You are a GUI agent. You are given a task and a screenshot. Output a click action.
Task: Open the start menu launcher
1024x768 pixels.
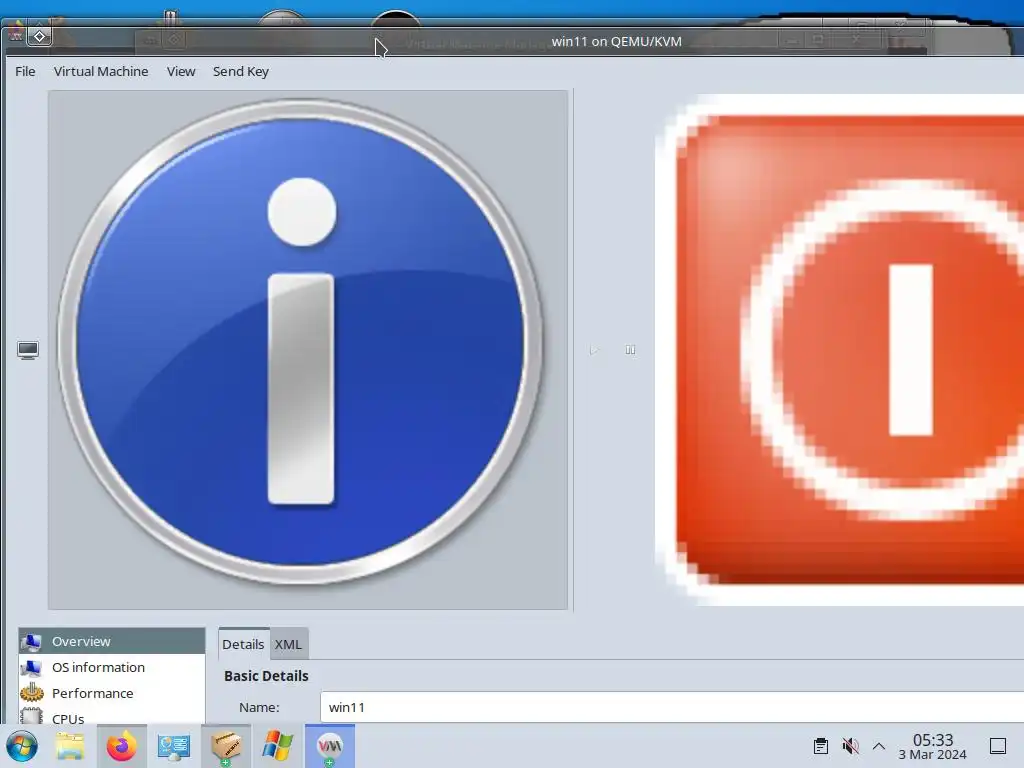pyautogui.click(x=22, y=746)
